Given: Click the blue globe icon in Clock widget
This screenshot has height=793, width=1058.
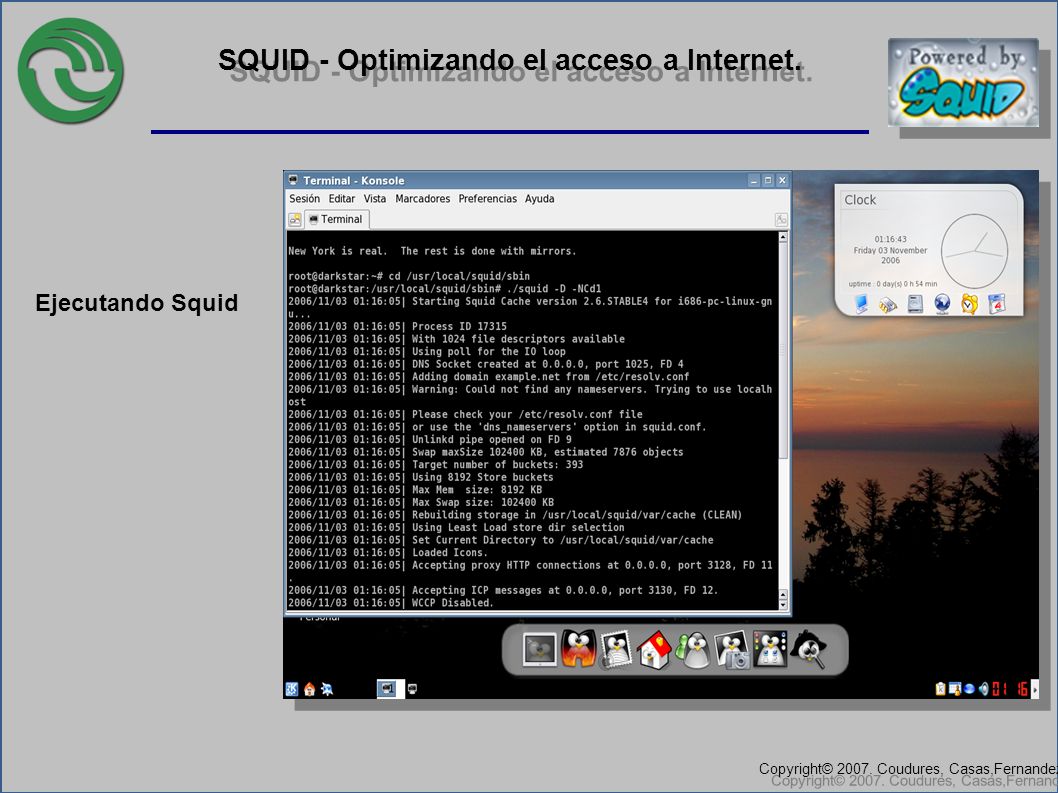Looking at the screenshot, I should pos(942,304).
